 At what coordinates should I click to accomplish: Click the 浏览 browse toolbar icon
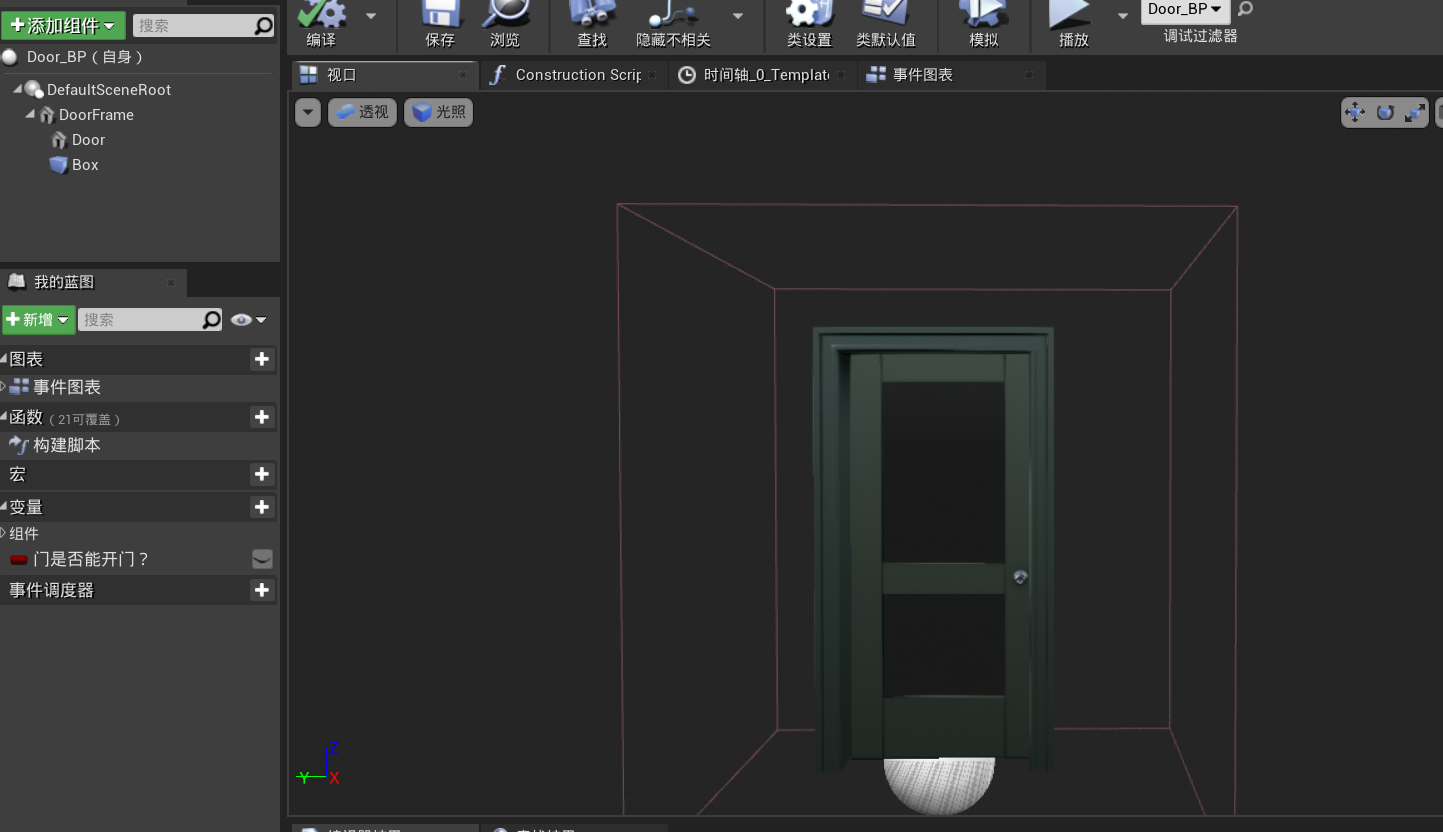(505, 24)
